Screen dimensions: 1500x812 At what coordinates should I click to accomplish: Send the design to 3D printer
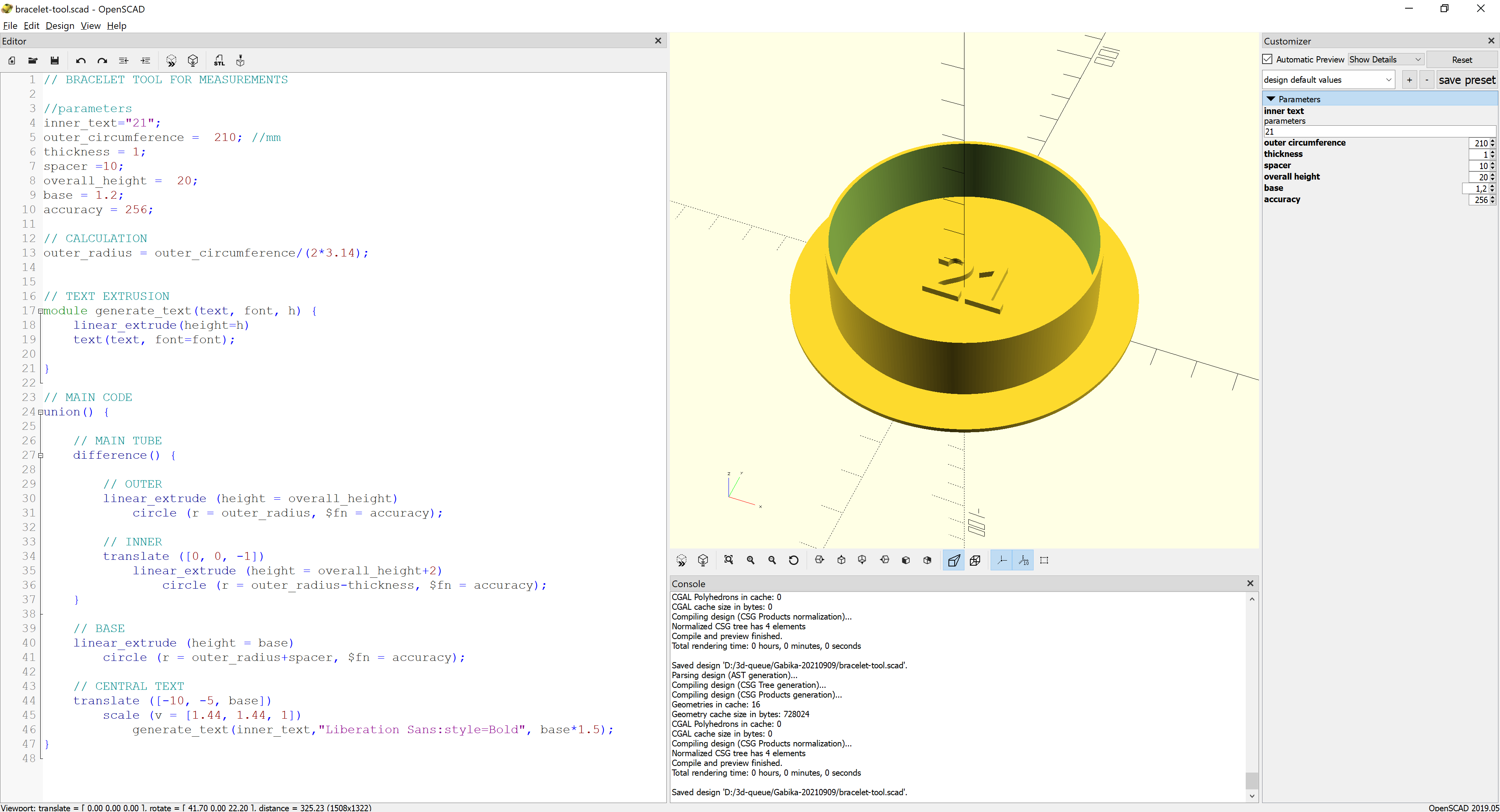[241, 61]
